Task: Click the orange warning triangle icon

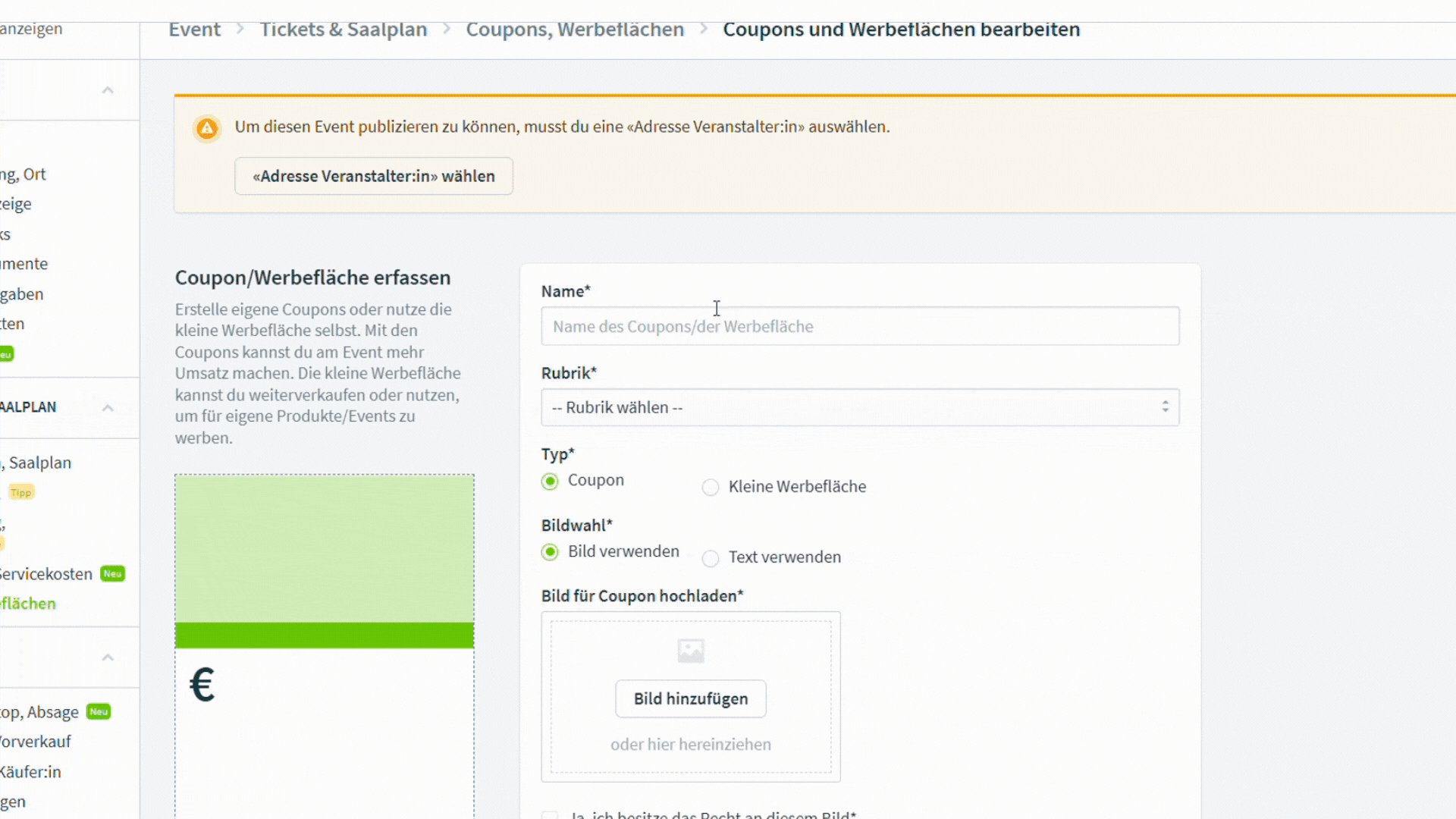Action: [206, 128]
